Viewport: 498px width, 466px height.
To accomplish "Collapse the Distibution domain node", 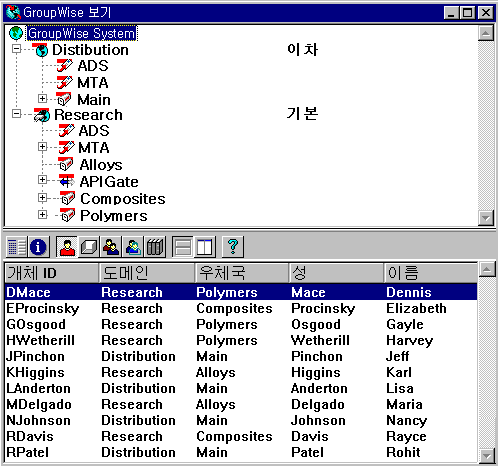I will [x=16, y=49].
